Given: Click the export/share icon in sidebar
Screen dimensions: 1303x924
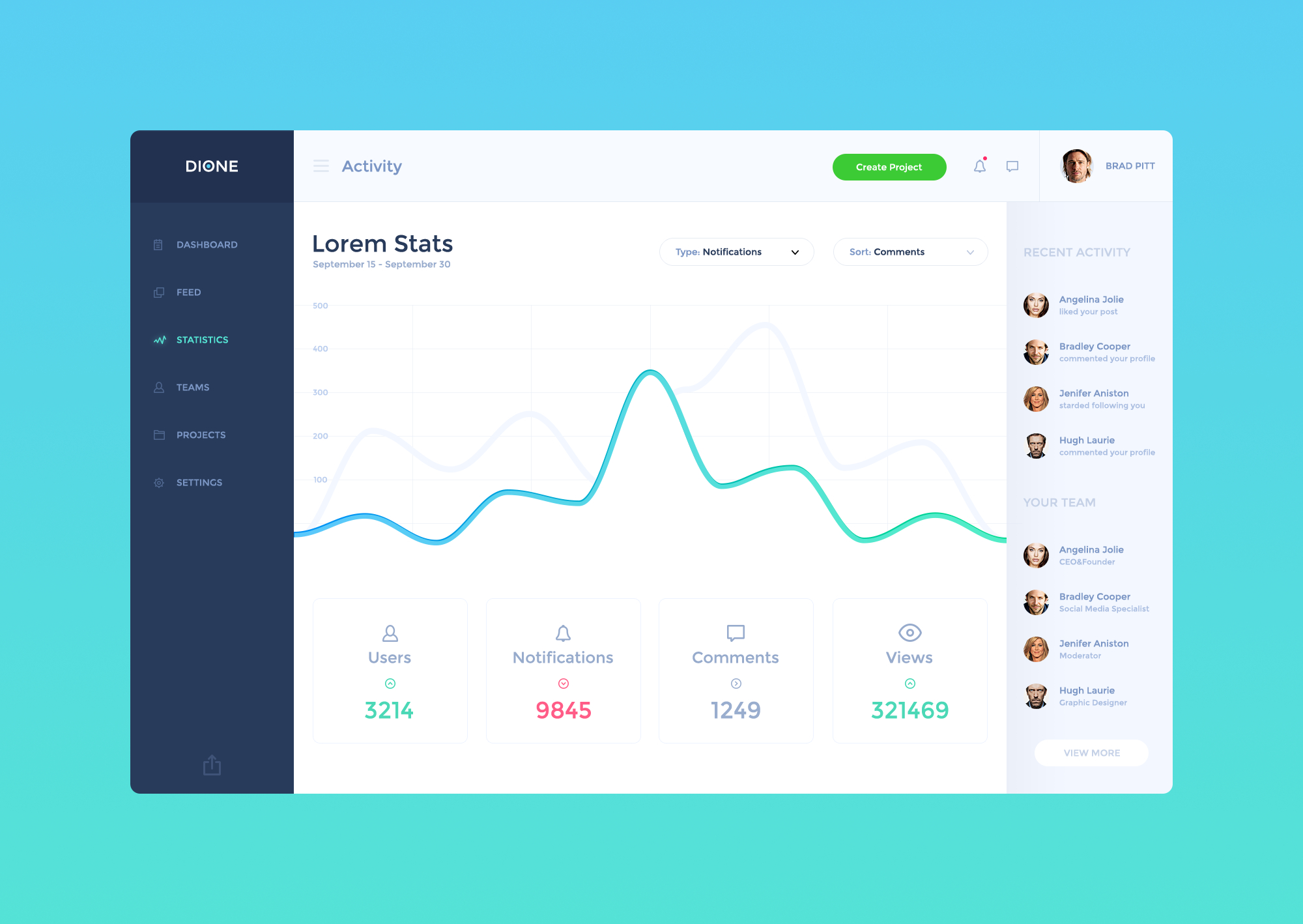Looking at the screenshot, I should coord(212,765).
